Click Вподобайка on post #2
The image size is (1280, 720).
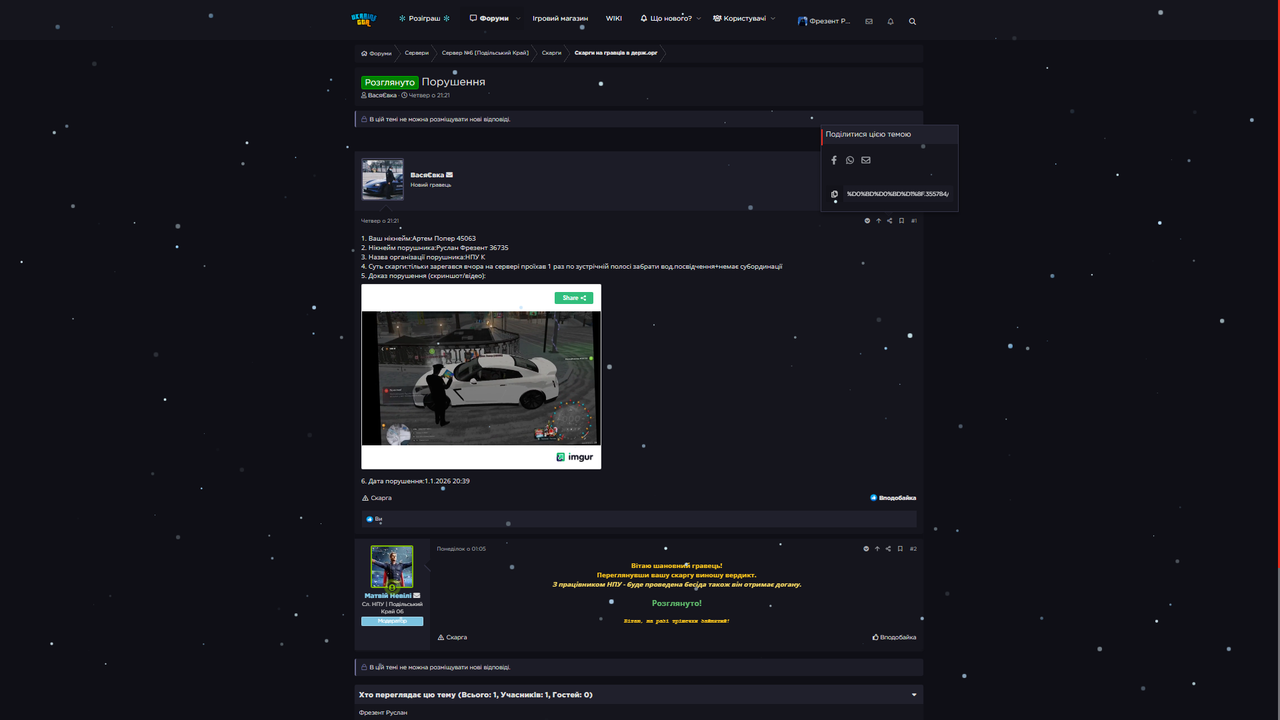894,637
